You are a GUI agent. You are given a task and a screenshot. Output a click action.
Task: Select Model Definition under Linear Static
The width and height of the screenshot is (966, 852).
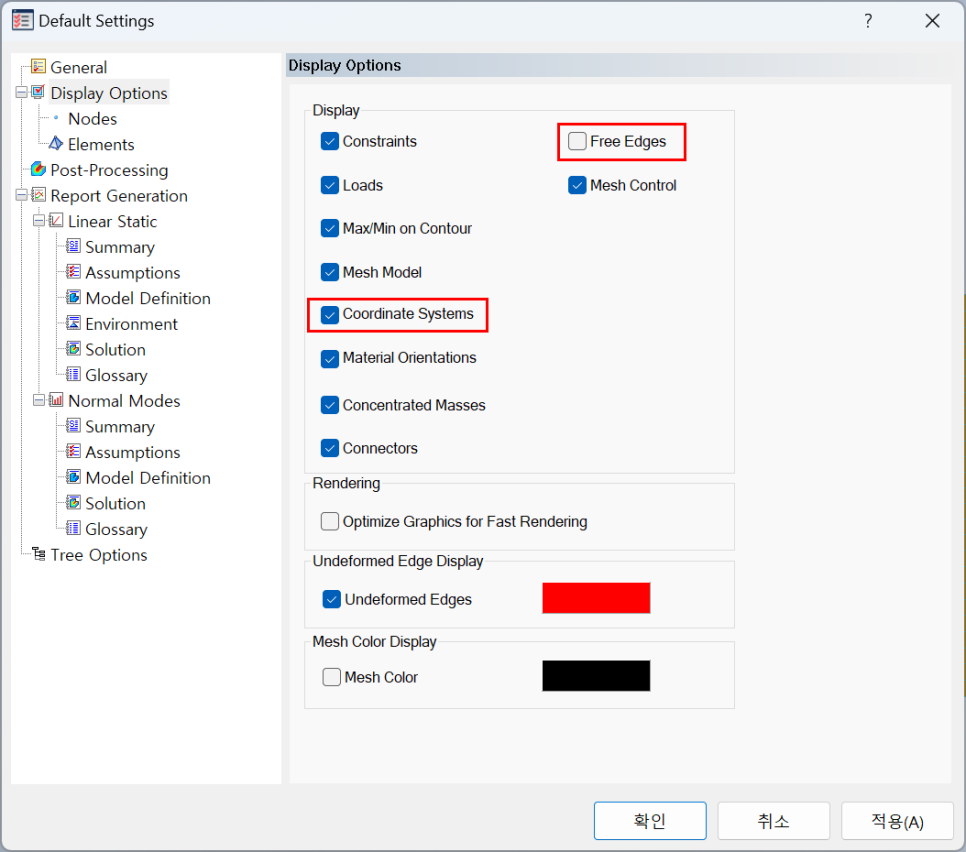(x=148, y=298)
